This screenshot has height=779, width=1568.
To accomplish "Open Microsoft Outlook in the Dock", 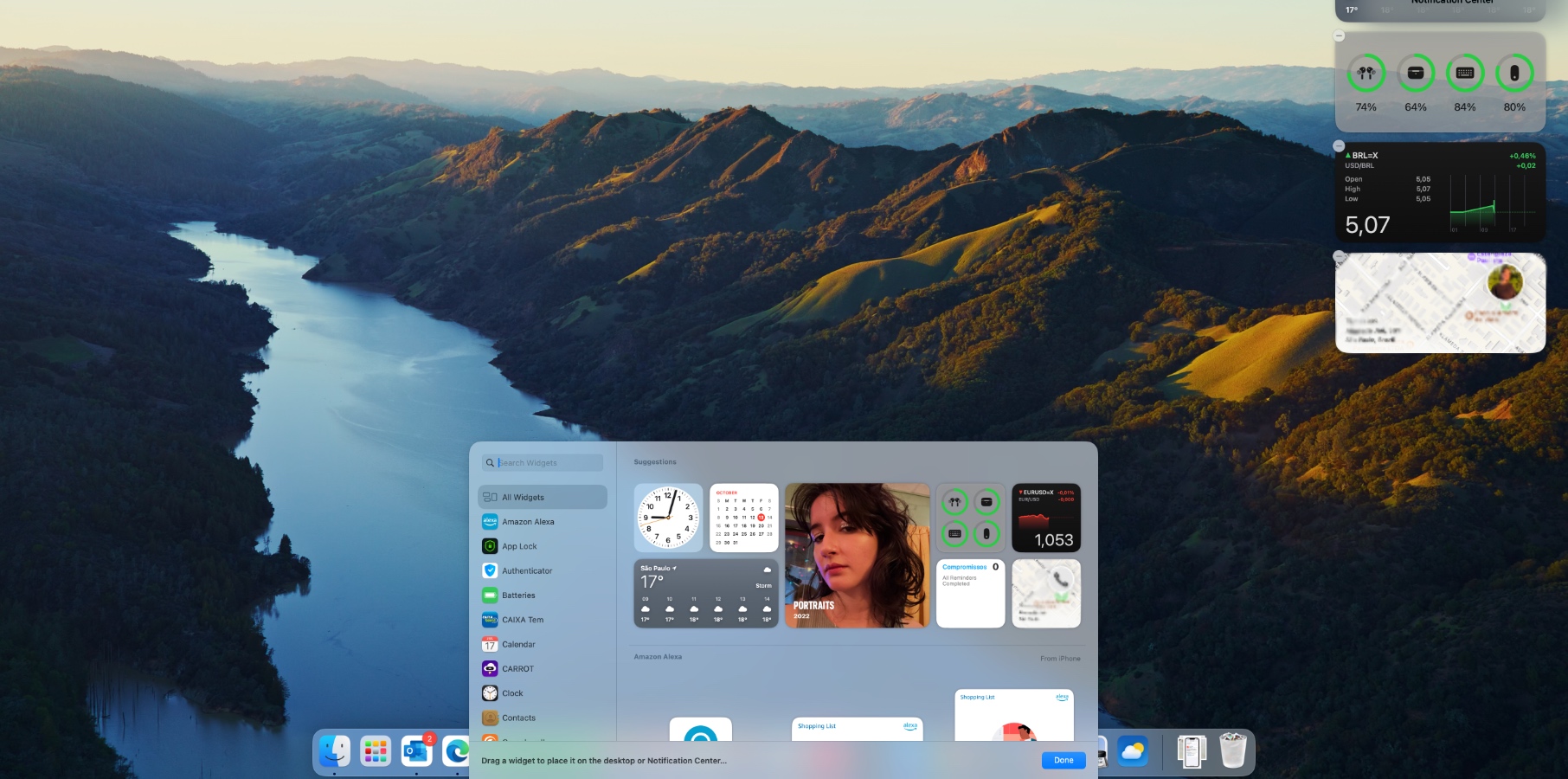I will point(416,750).
